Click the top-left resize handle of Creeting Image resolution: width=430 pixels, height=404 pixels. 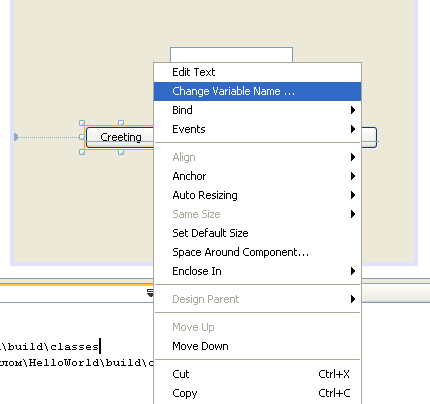click(x=82, y=123)
